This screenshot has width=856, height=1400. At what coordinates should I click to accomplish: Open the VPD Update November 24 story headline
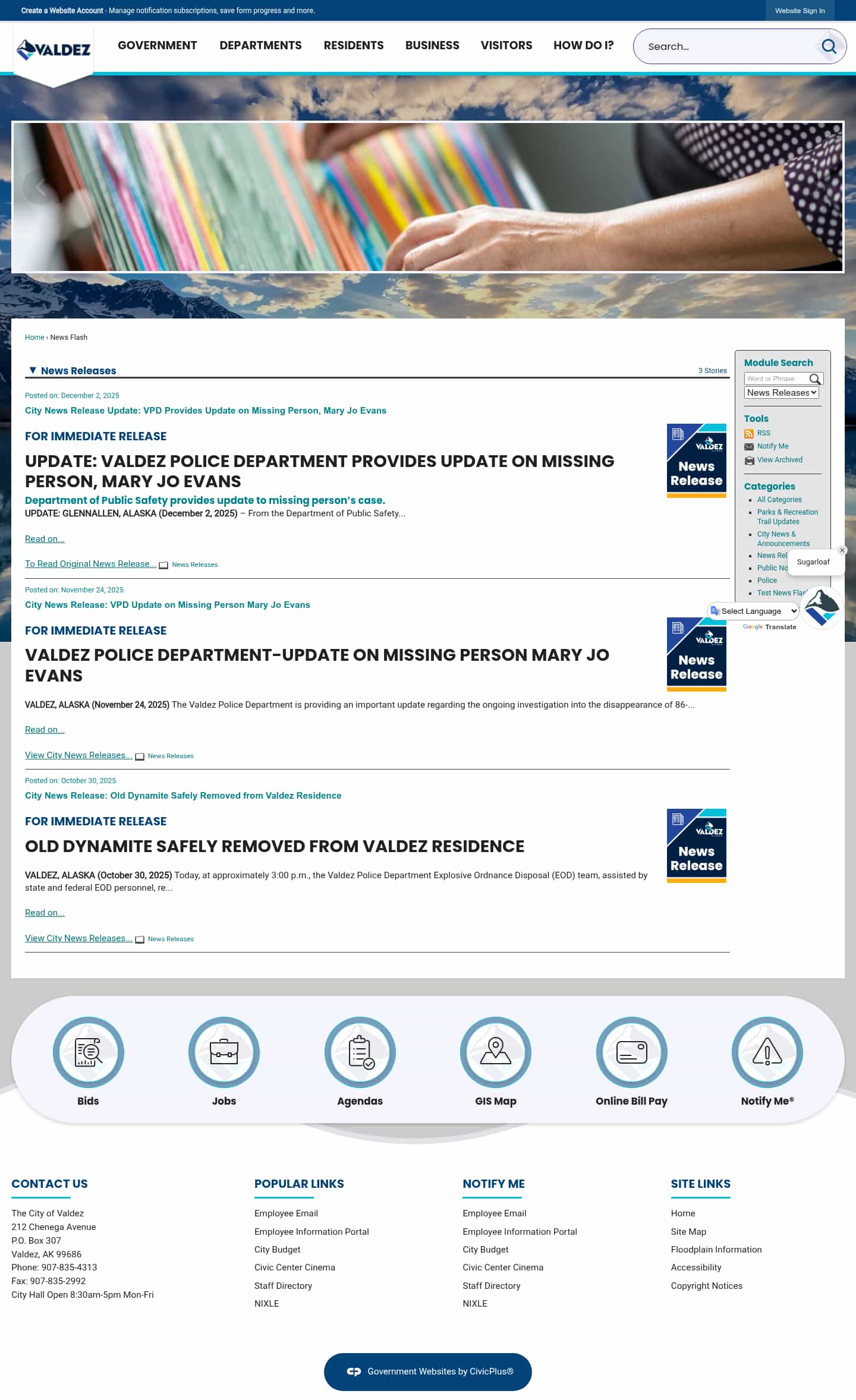point(168,605)
